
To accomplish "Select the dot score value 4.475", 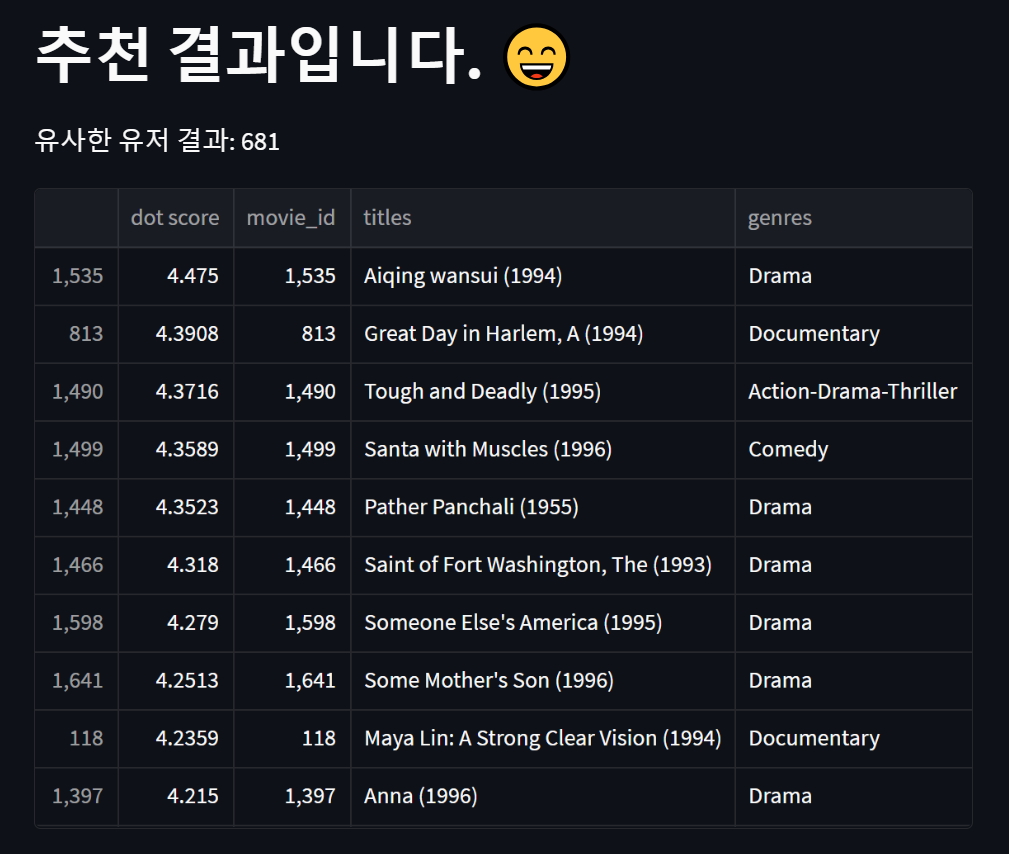I will (176, 276).
